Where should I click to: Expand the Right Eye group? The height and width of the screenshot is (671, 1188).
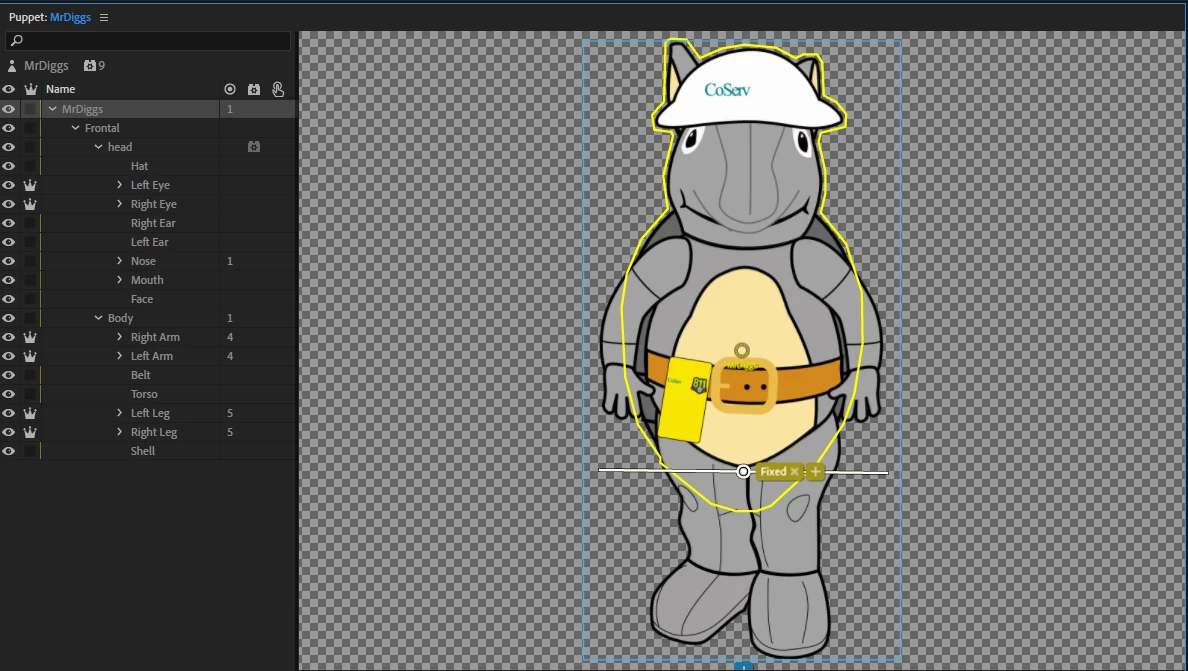coord(119,204)
